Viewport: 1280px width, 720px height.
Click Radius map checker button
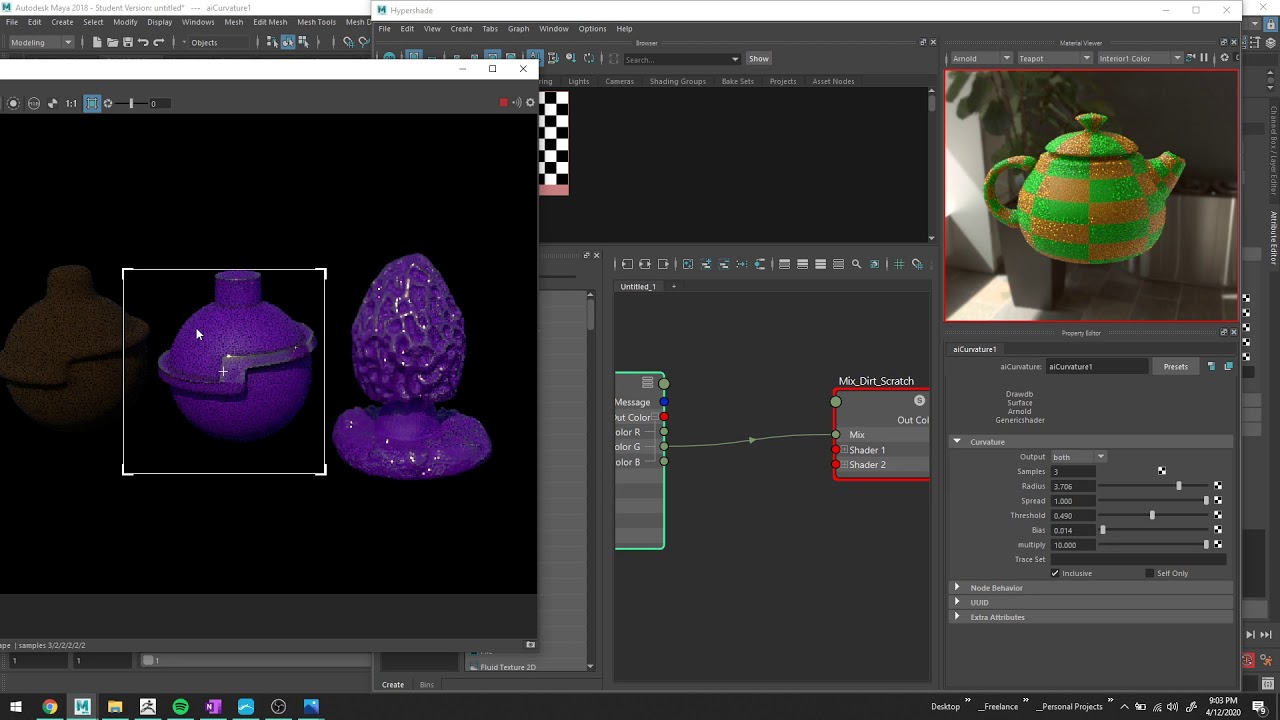(1217, 486)
